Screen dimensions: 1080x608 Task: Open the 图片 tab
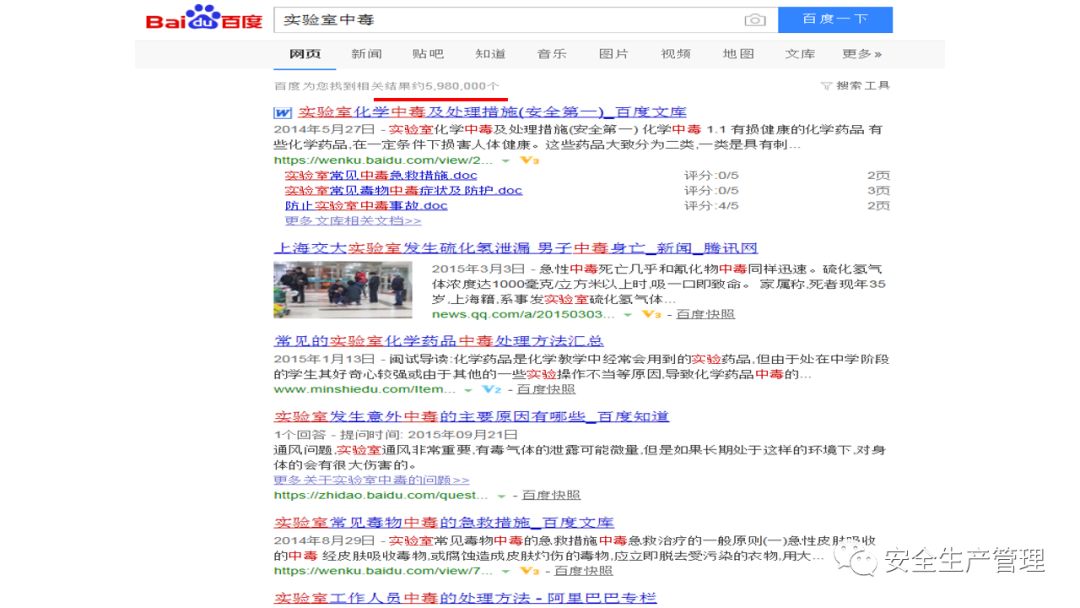click(614, 54)
